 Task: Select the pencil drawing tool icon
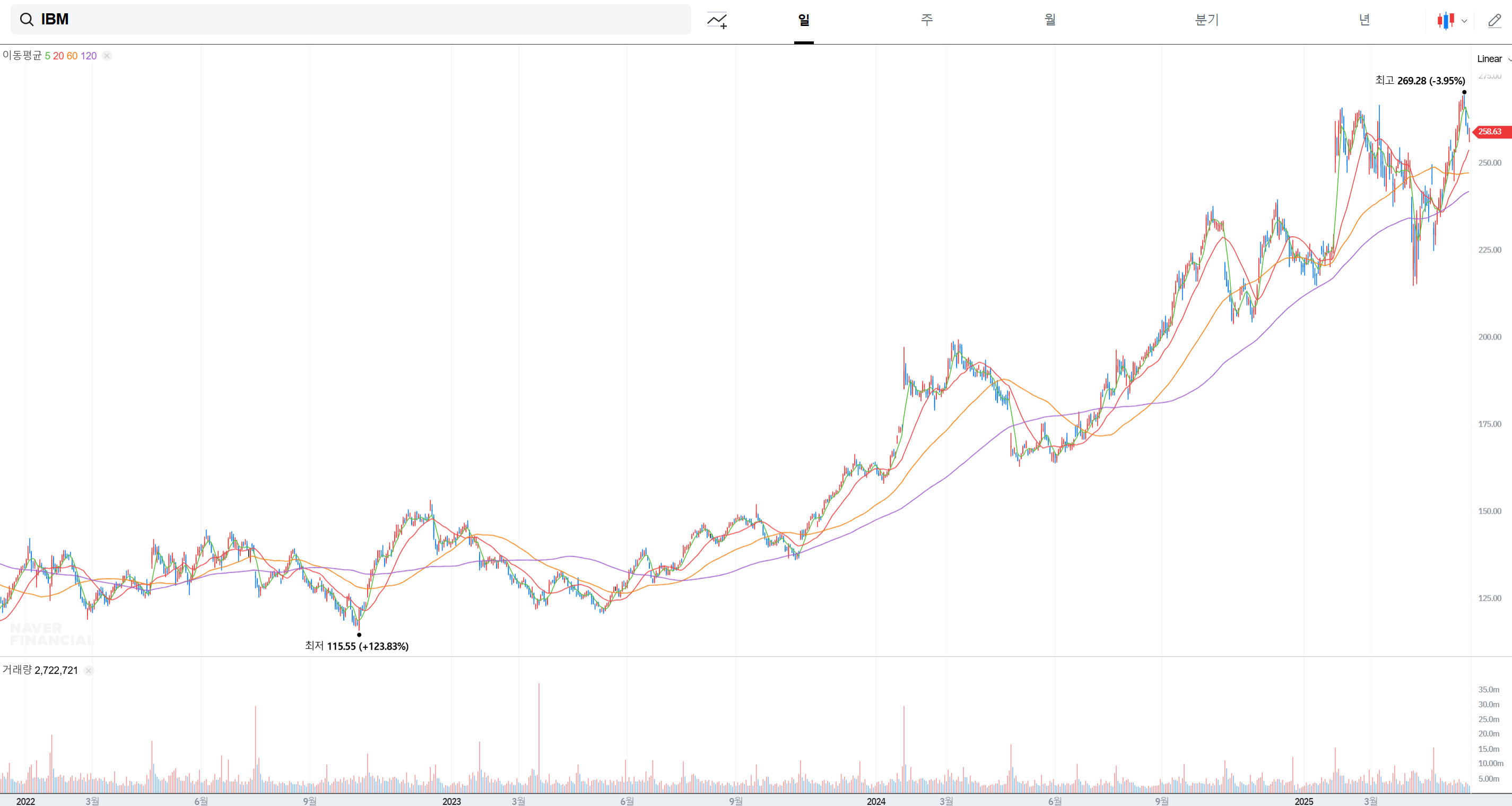coord(1494,21)
